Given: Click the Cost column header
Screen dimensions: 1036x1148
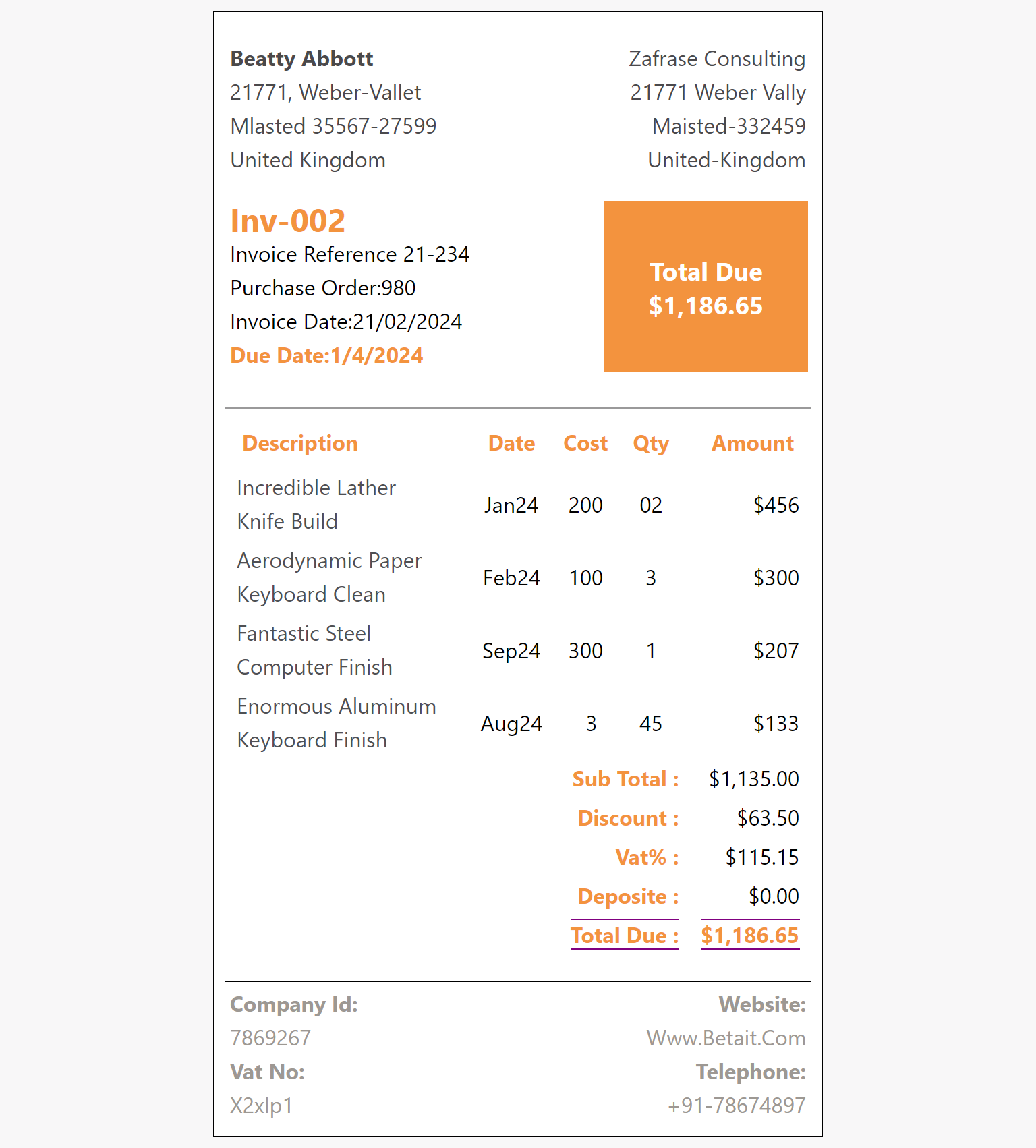Looking at the screenshot, I should (x=585, y=443).
